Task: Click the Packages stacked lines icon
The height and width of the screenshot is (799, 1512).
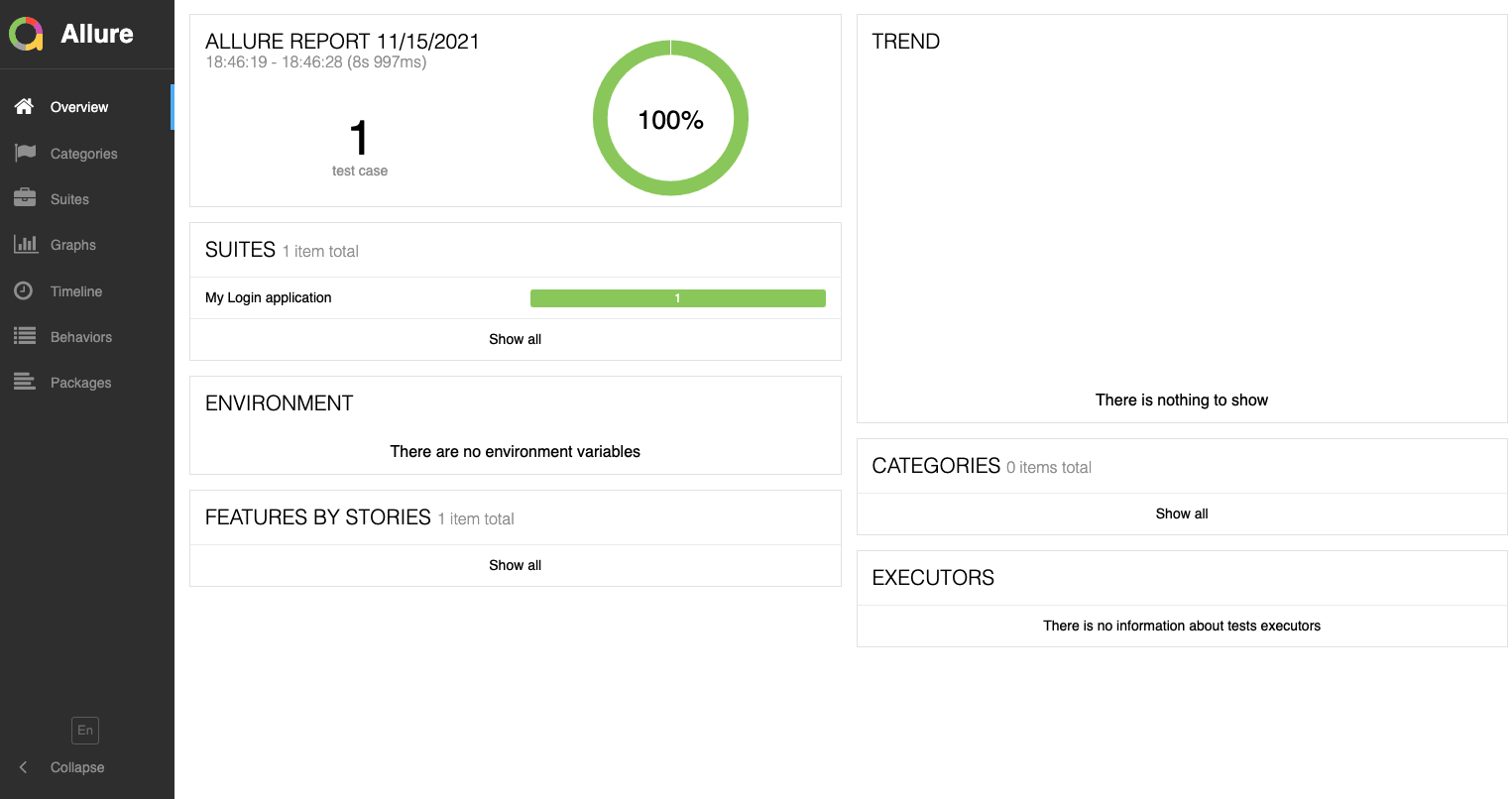Action: 25,382
